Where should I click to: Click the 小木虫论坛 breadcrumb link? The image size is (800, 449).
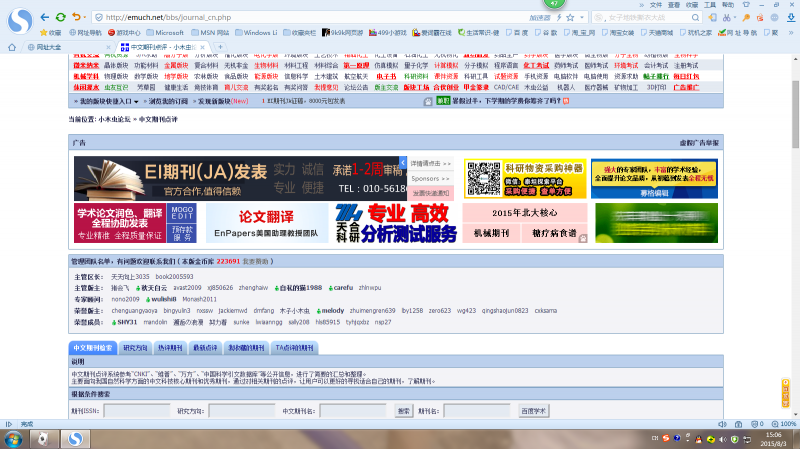click(x=114, y=119)
